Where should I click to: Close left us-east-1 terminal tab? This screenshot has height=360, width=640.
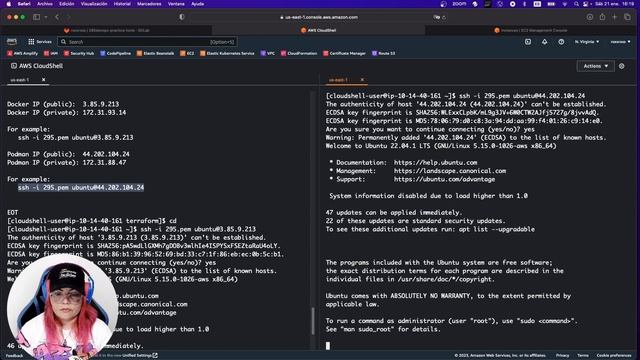44,80
